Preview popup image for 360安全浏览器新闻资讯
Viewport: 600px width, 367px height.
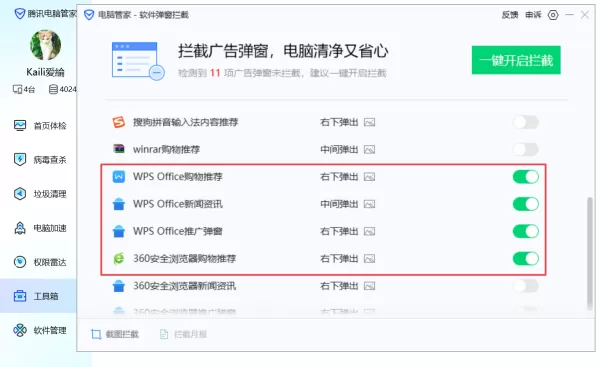(369, 286)
